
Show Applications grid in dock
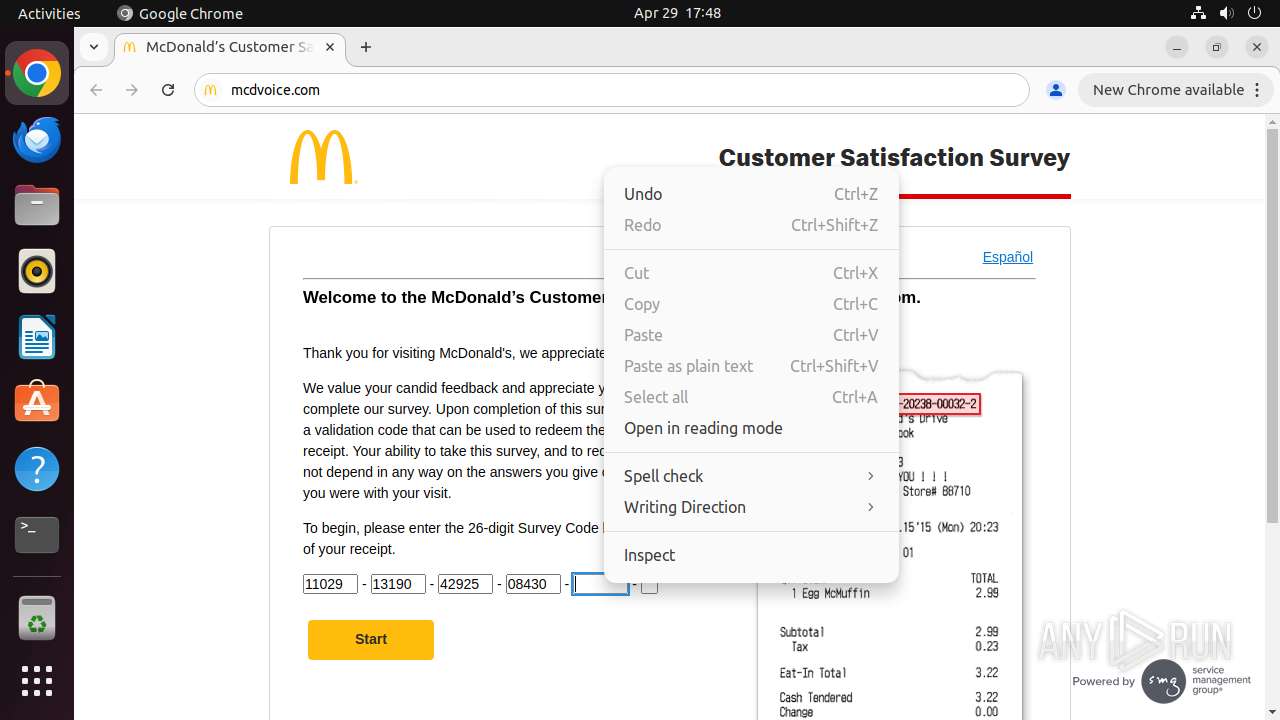point(37,681)
